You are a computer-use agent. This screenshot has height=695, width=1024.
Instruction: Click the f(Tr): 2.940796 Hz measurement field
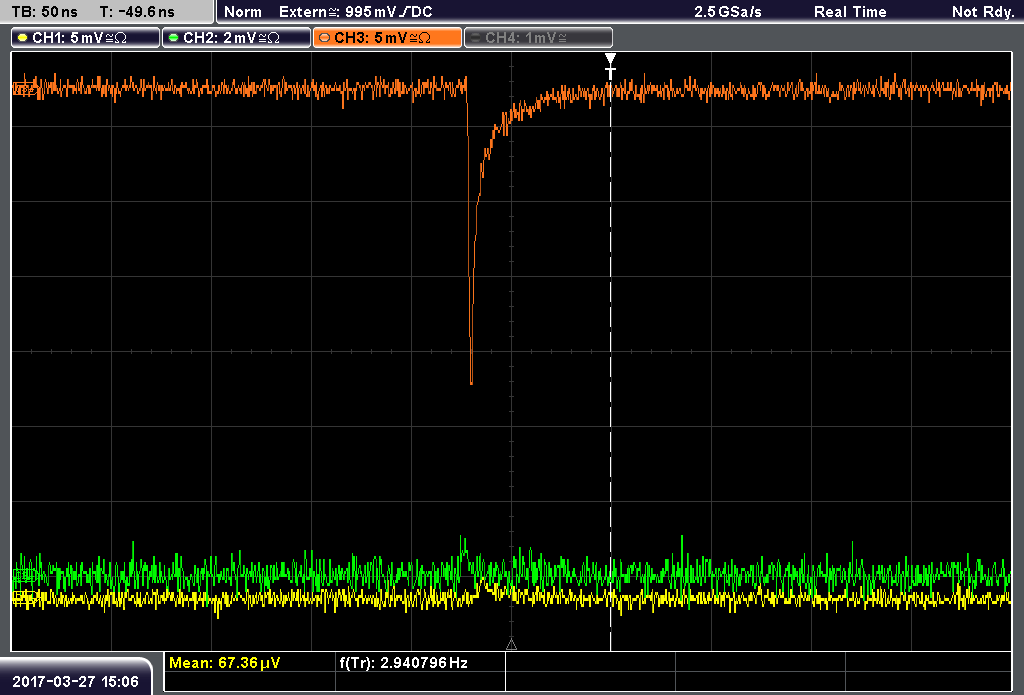[x=421, y=663]
